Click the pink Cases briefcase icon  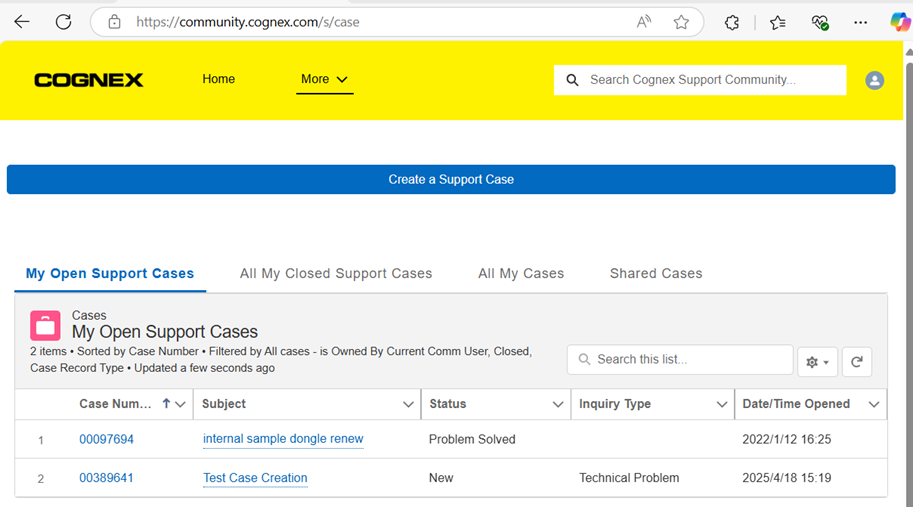coord(45,325)
